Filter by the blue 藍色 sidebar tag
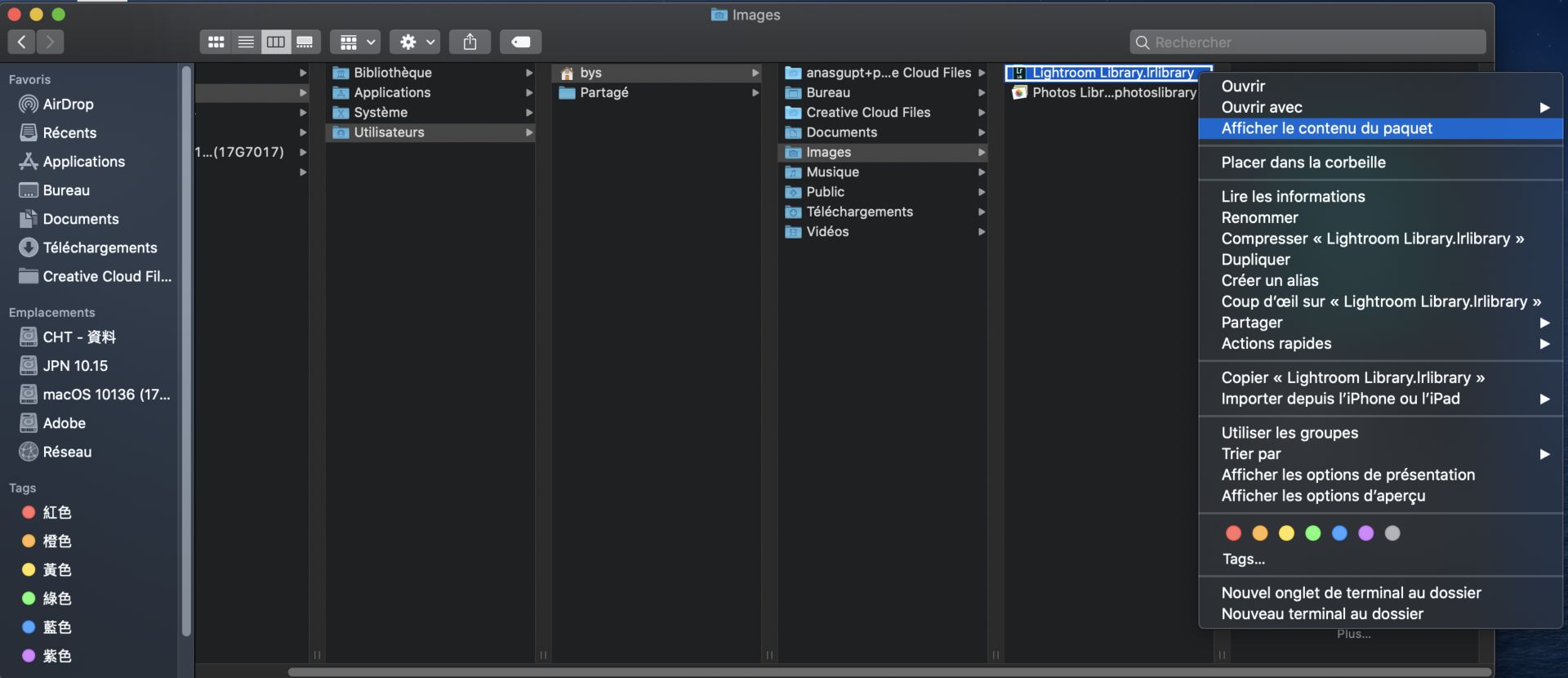The height and width of the screenshot is (678, 1568). (x=47, y=627)
